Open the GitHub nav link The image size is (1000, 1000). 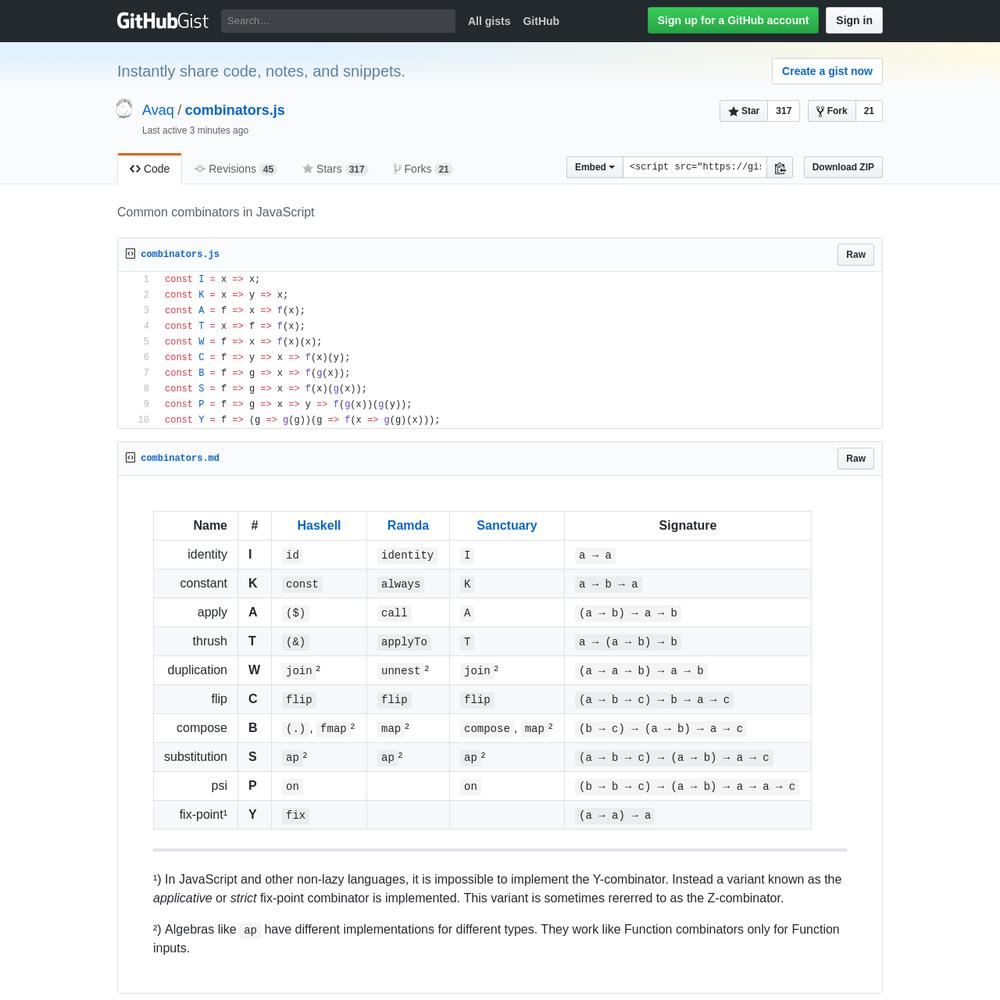(541, 21)
